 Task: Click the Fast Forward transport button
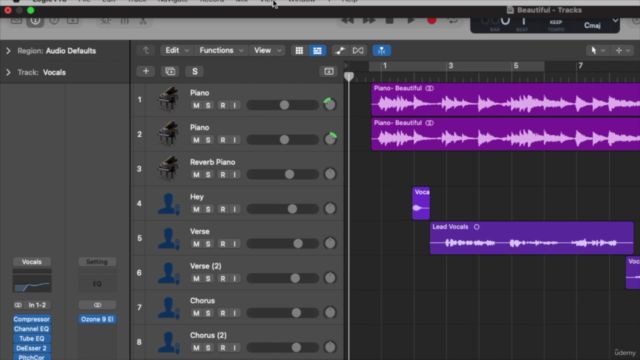click(369, 20)
